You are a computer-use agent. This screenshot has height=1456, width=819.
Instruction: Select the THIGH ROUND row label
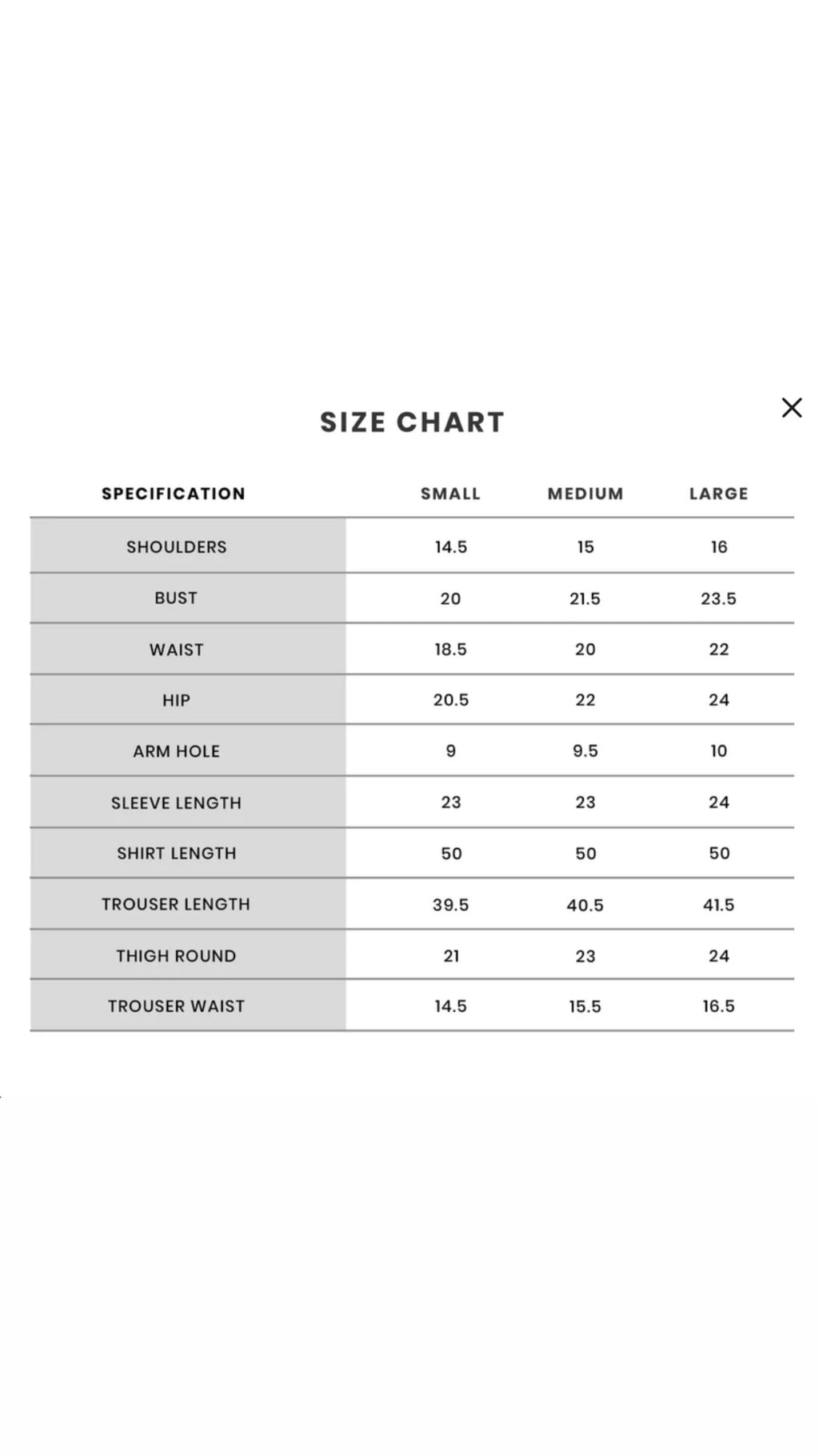tap(176, 956)
